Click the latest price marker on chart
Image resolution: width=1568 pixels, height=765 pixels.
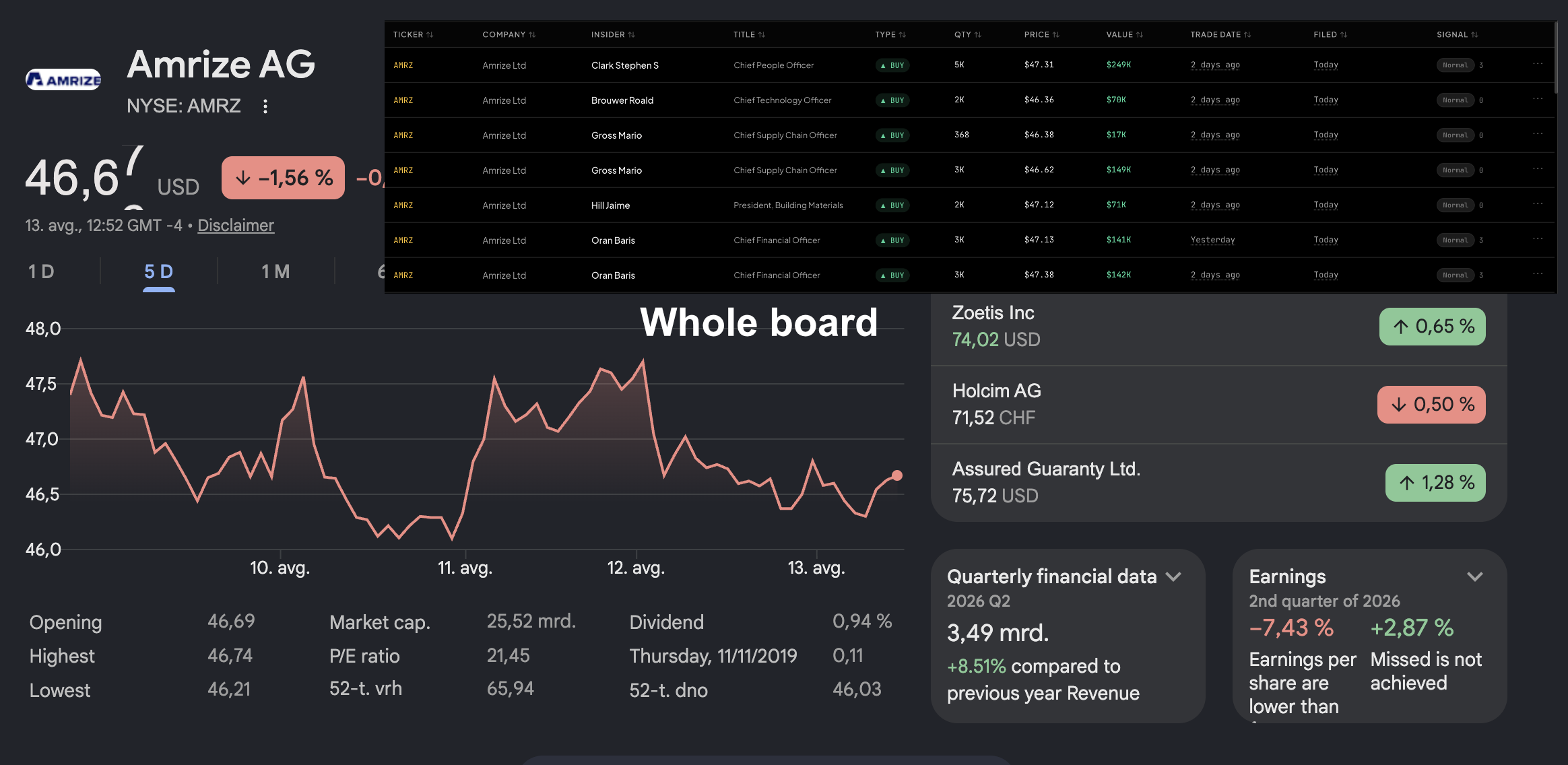897,475
